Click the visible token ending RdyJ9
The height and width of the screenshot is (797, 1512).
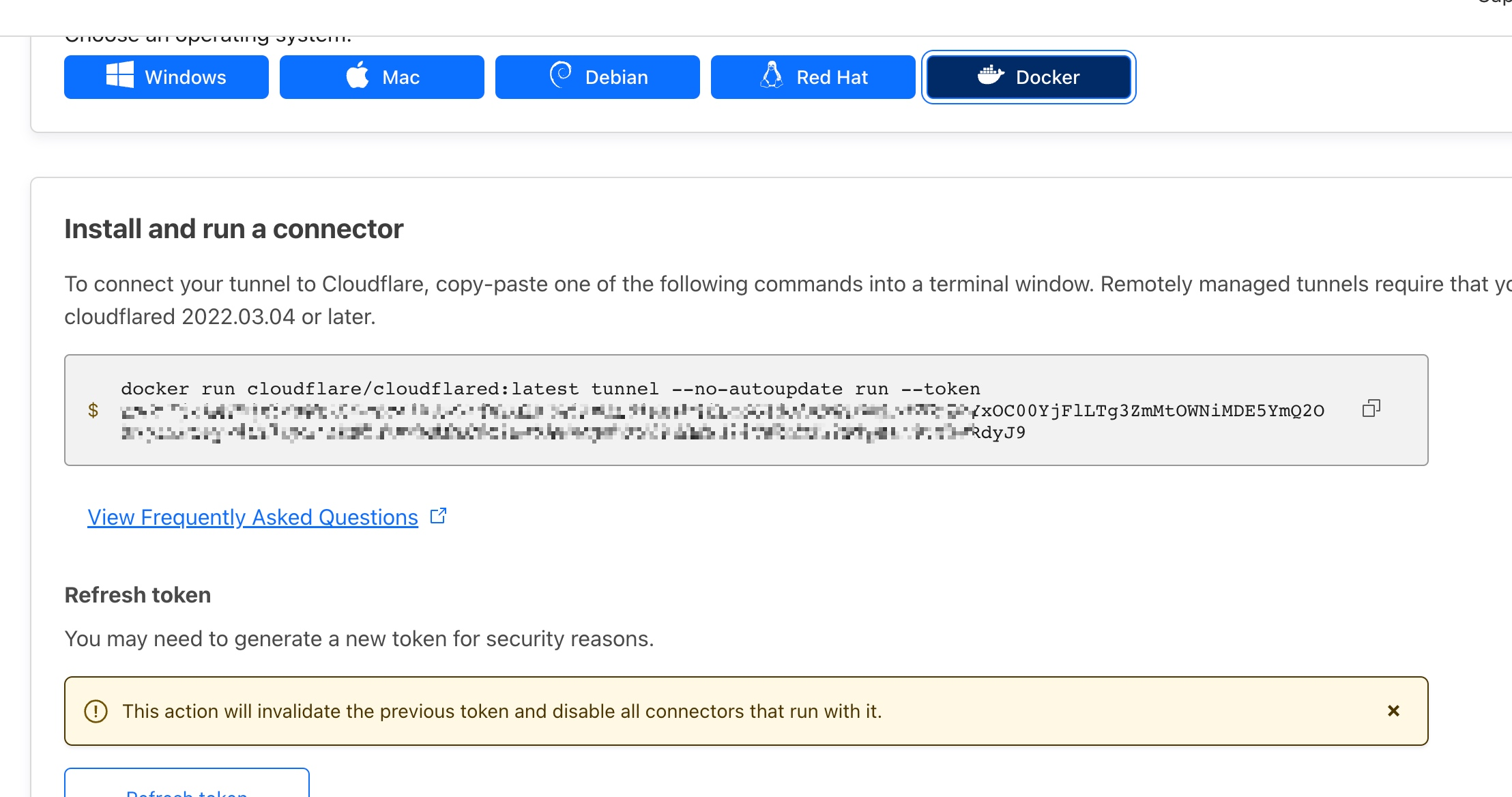coord(999,433)
